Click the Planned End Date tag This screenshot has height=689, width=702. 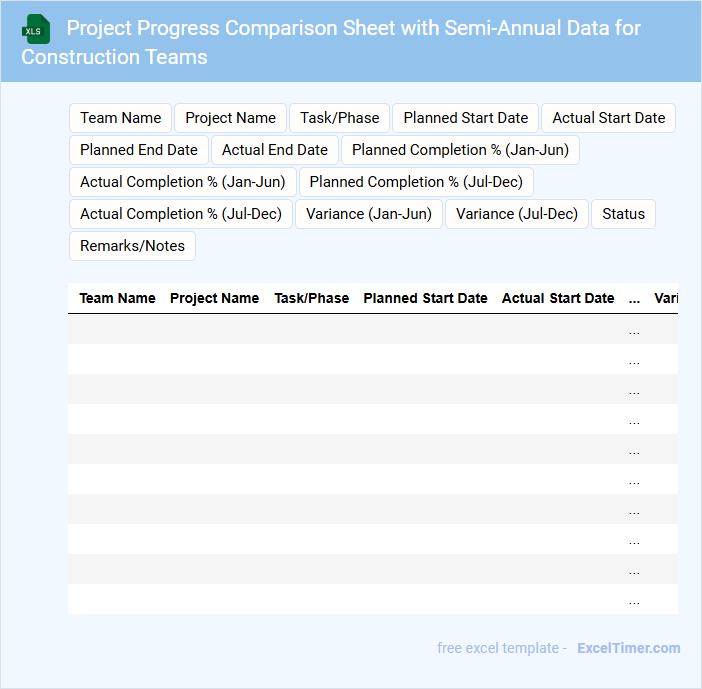tap(139, 150)
